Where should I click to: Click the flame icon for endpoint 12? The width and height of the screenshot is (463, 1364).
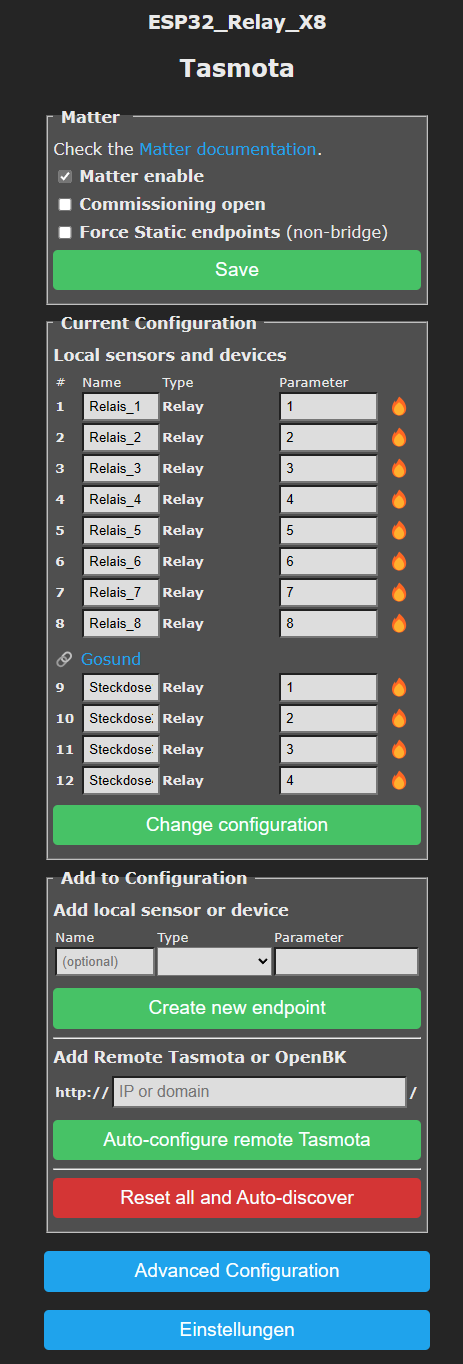(399, 780)
